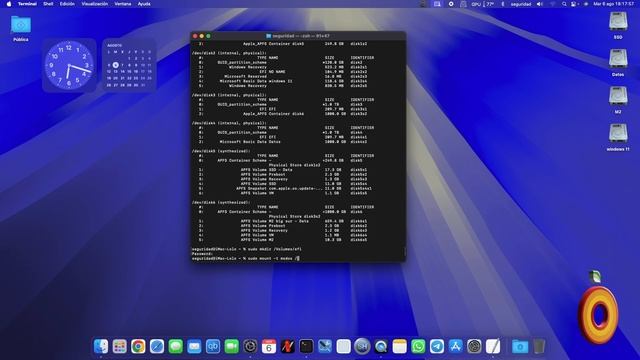
Task: Open the Terminal menu
Action: coord(27,4)
